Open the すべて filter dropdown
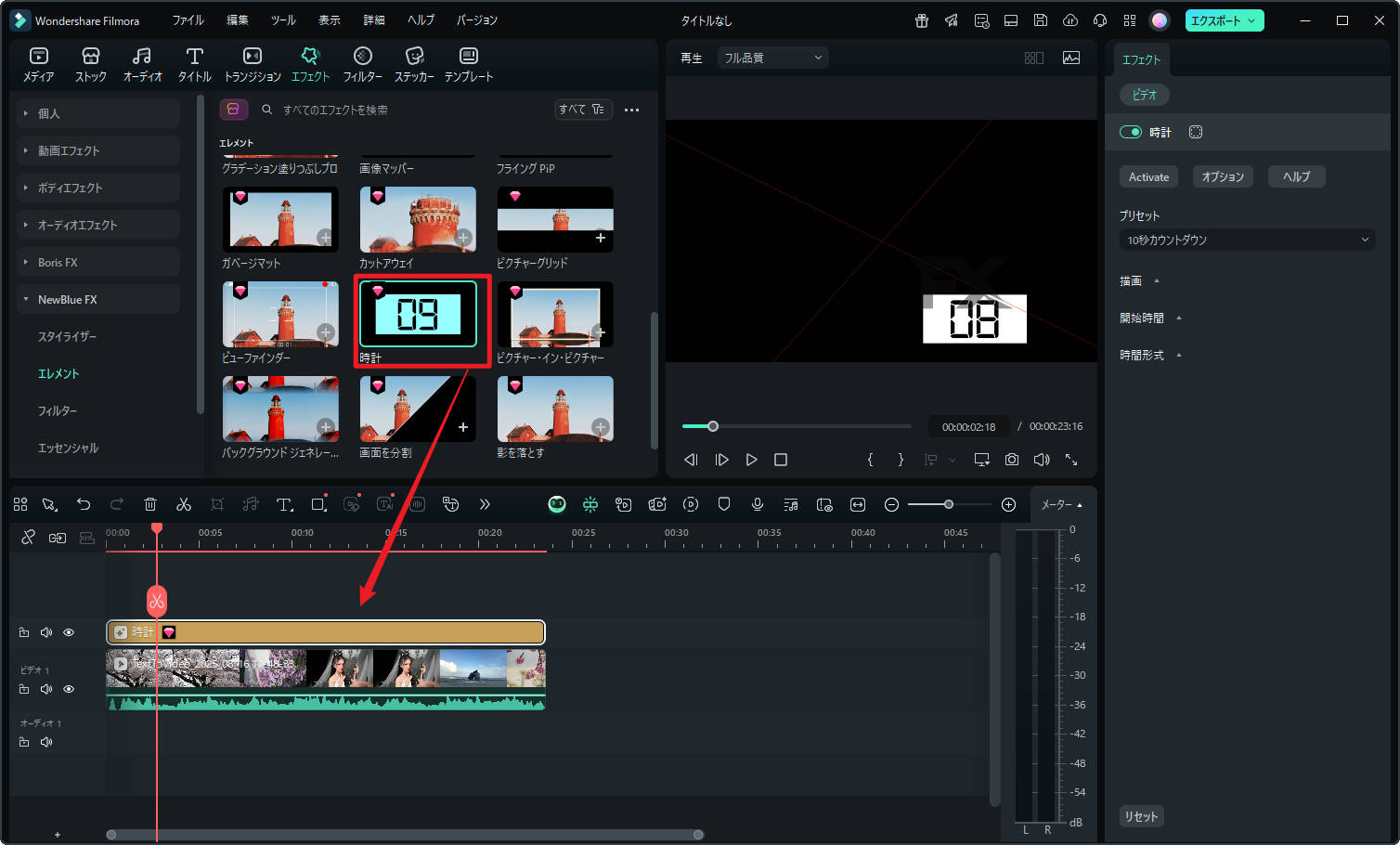1400x845 pixels. coord(582,110)
